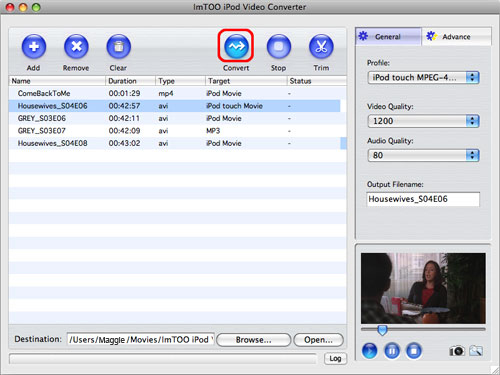The height and width of the screenshot is (375, 500).
Task: Click the 00:42:09 duration cell
Action: 124,131
